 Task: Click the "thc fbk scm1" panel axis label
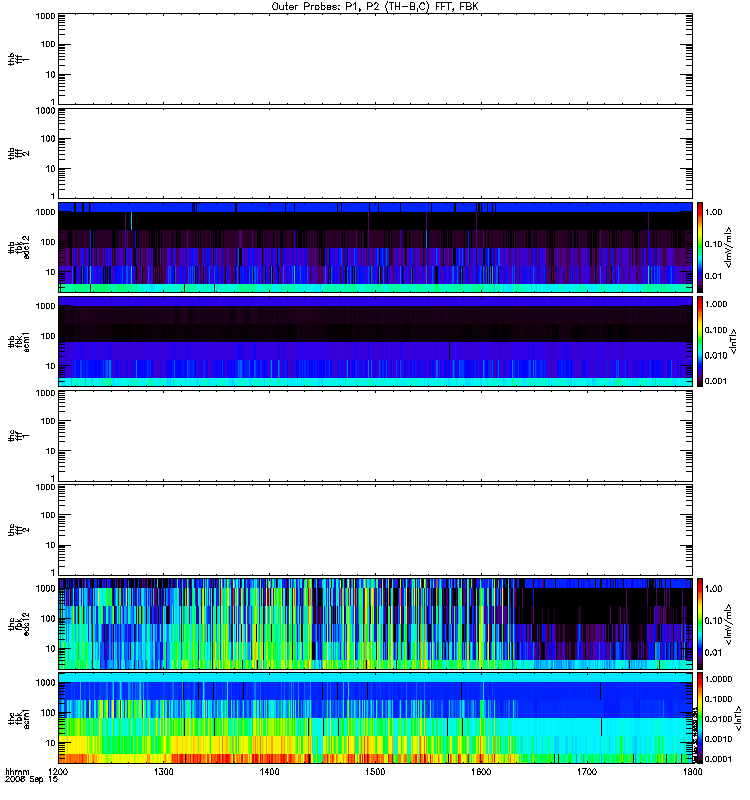(x=18, y=718)
